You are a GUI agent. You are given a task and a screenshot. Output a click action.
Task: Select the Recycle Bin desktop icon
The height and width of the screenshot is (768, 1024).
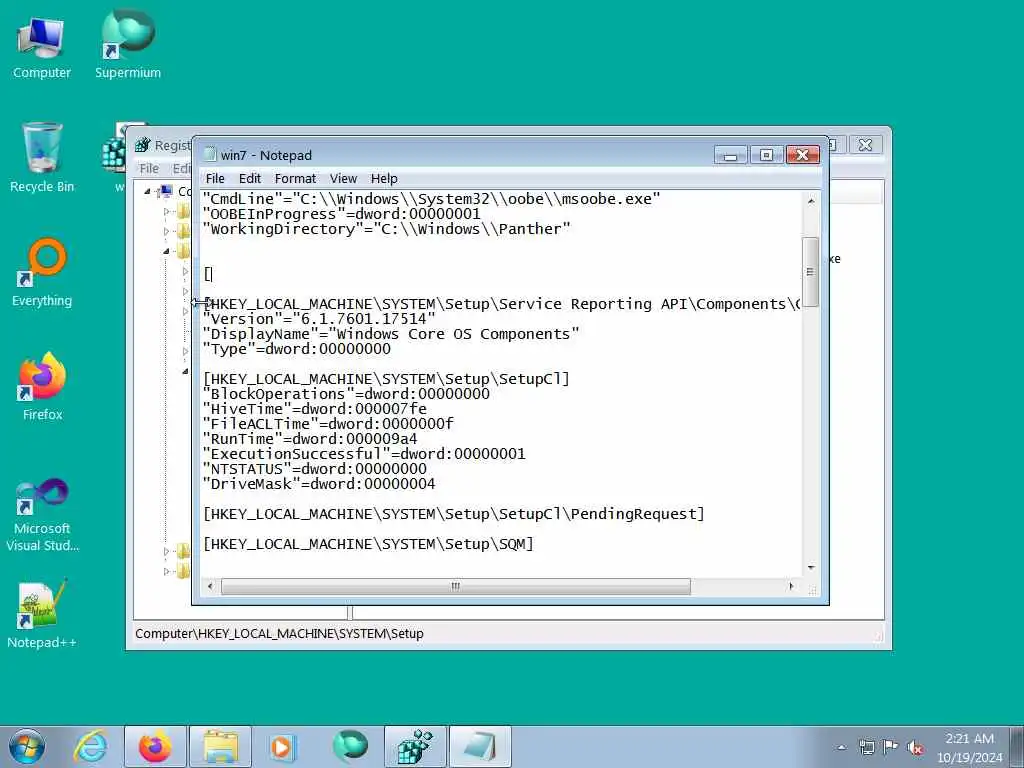coord(42,158)
